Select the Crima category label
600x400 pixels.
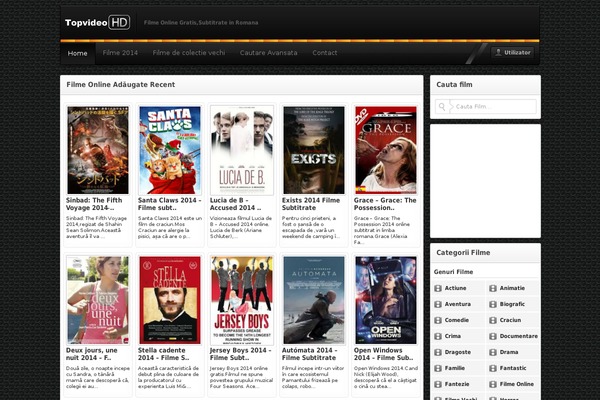(x=453, y=336)
